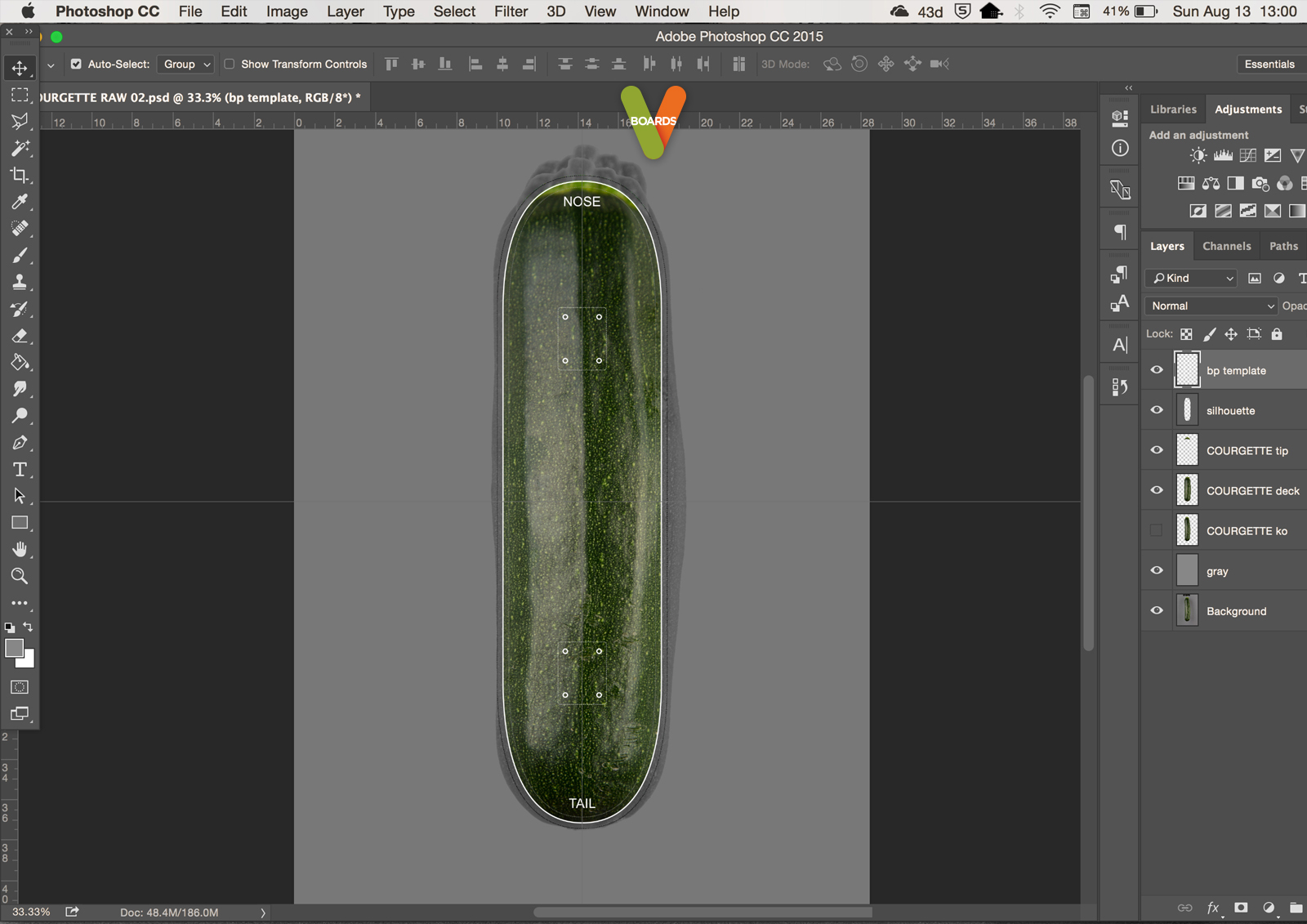This screenshot has width=1307, height=924.
Task: Select the History Brush tool
Action: 20,309
